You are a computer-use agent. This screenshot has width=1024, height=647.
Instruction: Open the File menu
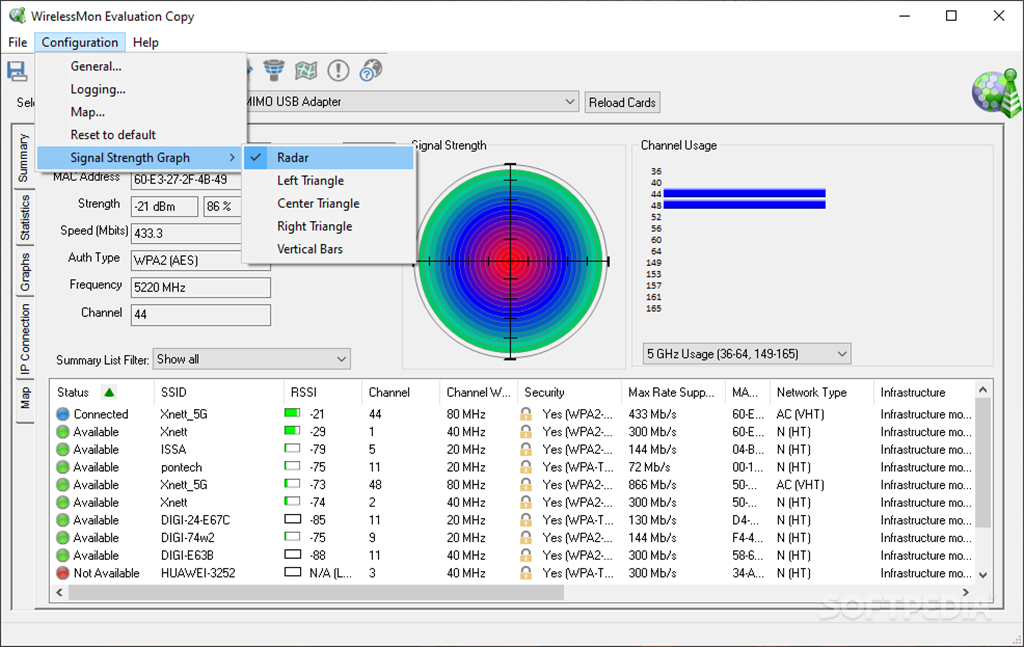coord(18,42)
